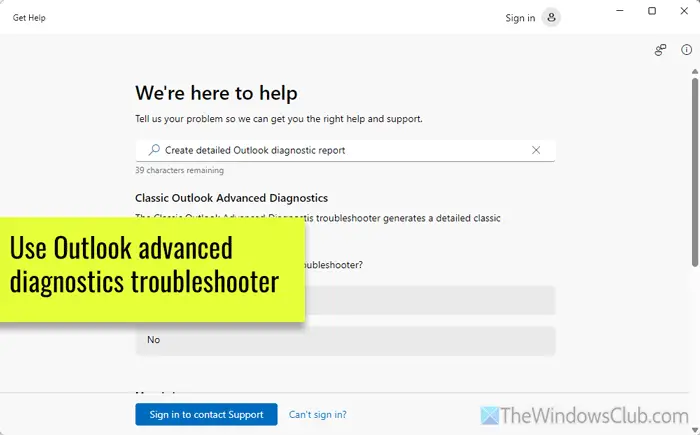Click the Classic Outlook Advanced Diagnostics heading
The image size is (700, 435).
point(231,198)
